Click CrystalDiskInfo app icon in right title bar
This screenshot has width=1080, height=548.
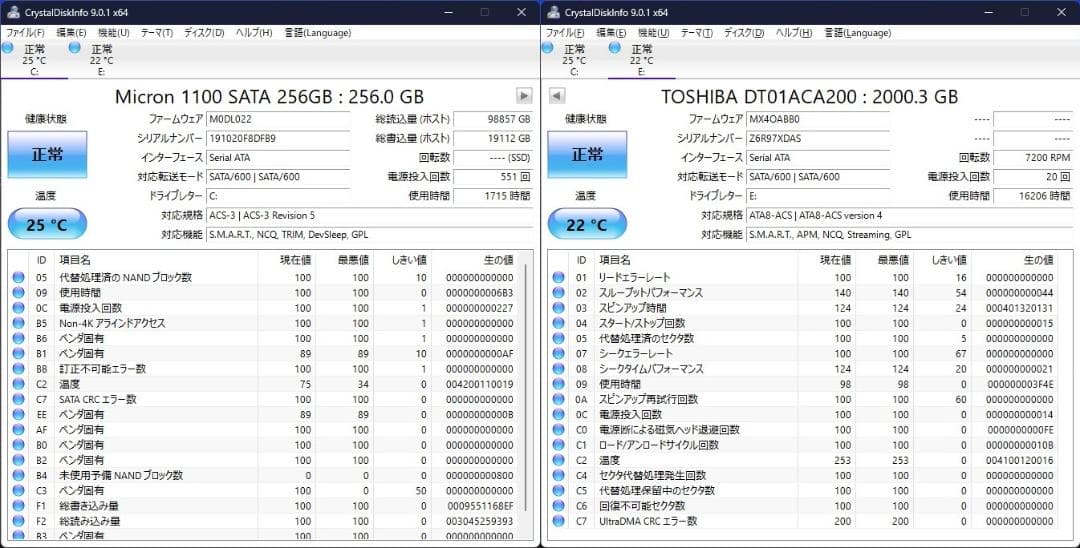pos(553,12)
